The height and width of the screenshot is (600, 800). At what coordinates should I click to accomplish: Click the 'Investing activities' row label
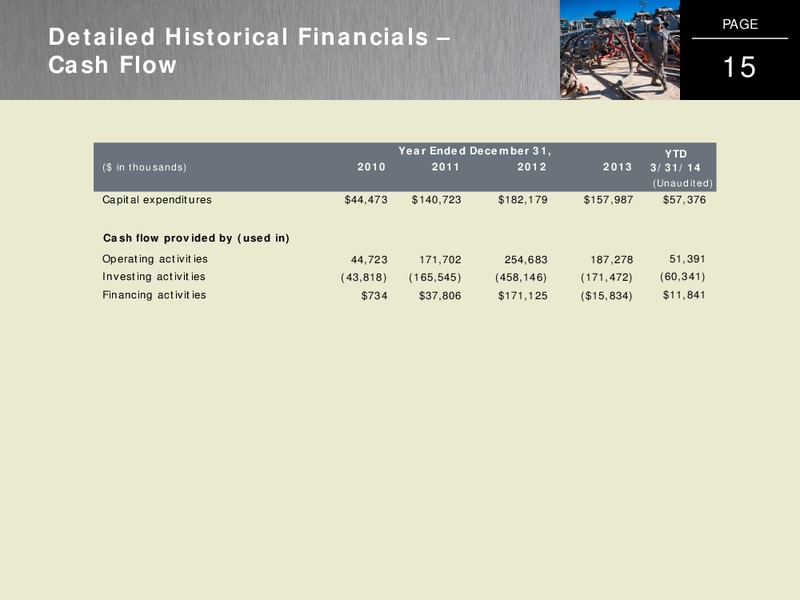click(154, 277)
